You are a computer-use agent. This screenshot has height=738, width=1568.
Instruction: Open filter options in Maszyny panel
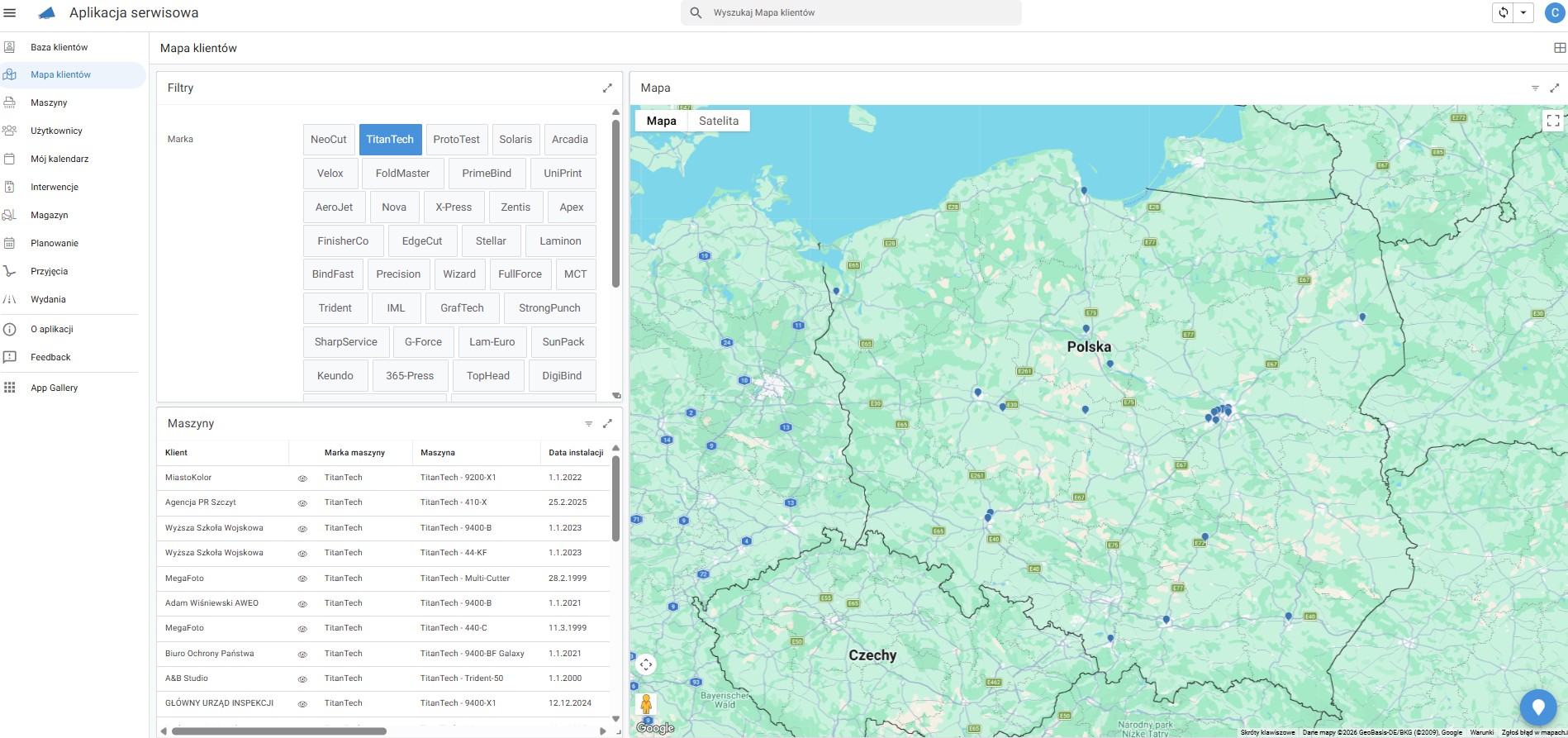coord(589,423)
